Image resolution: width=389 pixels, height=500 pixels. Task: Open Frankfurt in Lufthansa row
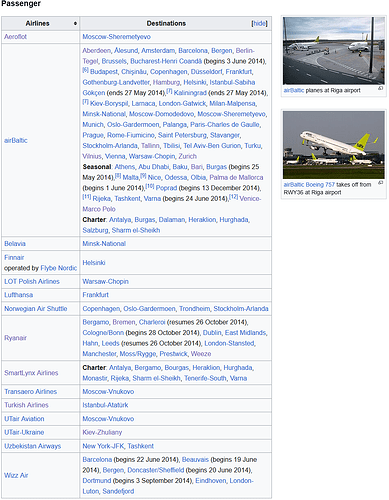click(x=96, y=295)
